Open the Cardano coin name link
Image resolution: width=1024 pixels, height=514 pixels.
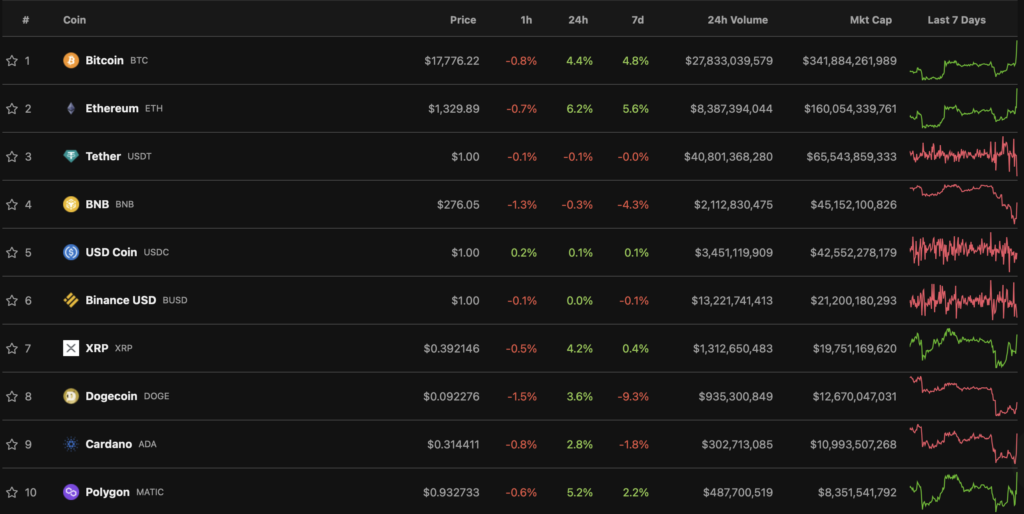point(108,445)
